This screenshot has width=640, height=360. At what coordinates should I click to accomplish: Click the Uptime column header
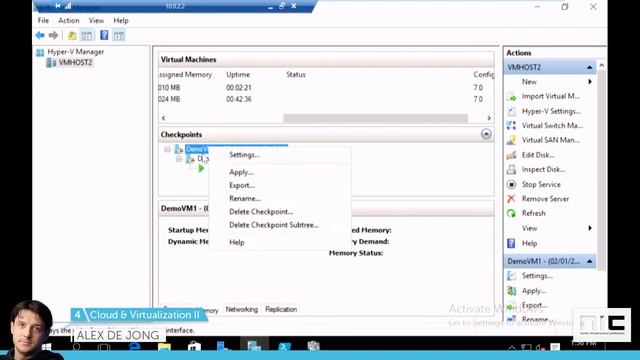[x=238, y=75]
